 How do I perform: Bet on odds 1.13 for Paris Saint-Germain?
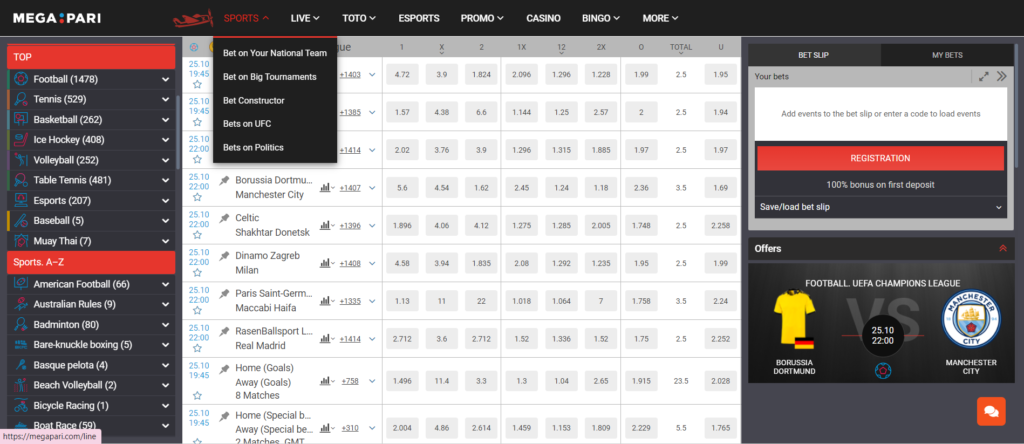[402, 301]
